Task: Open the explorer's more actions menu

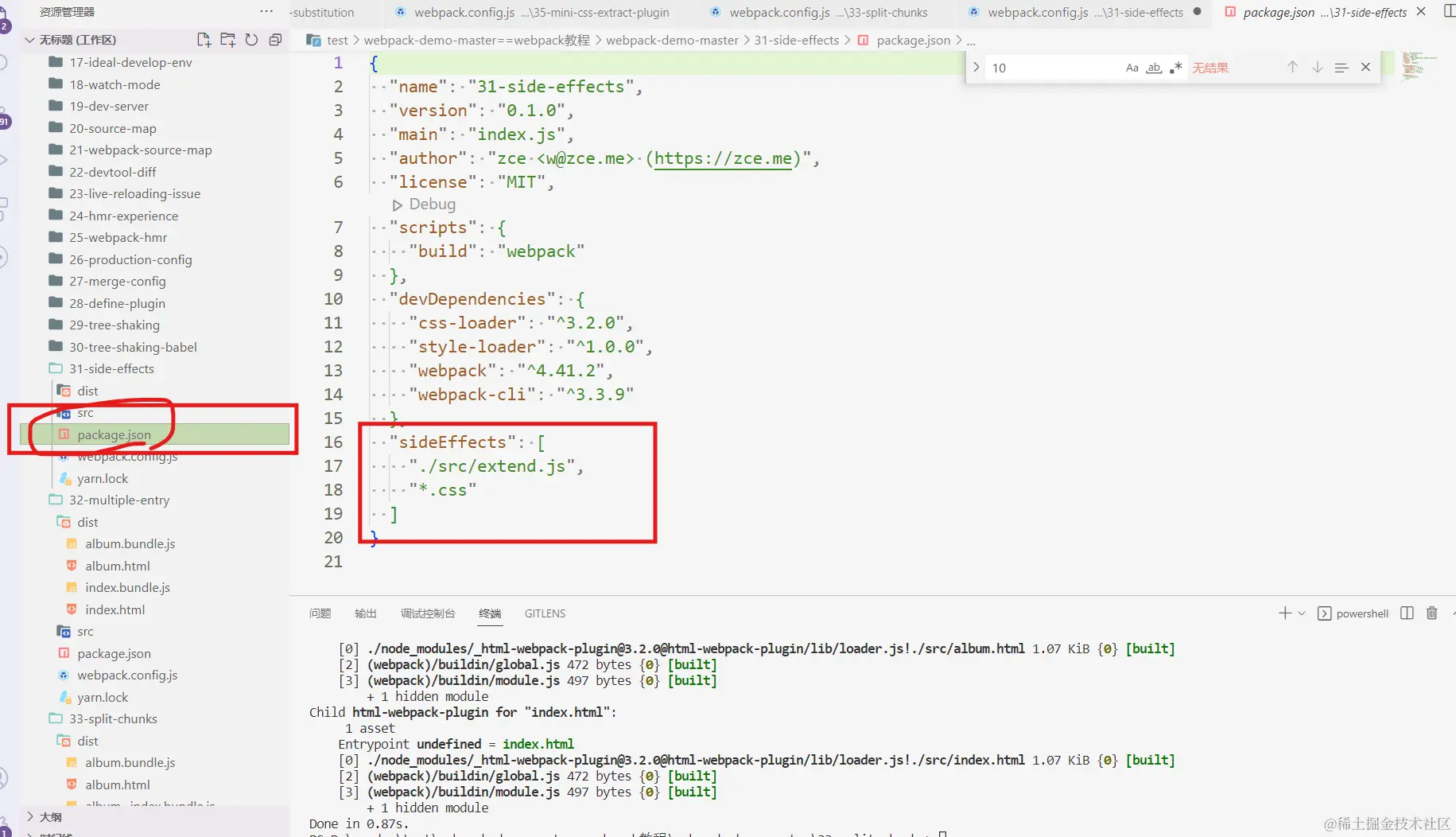Action: click(266, 12)
